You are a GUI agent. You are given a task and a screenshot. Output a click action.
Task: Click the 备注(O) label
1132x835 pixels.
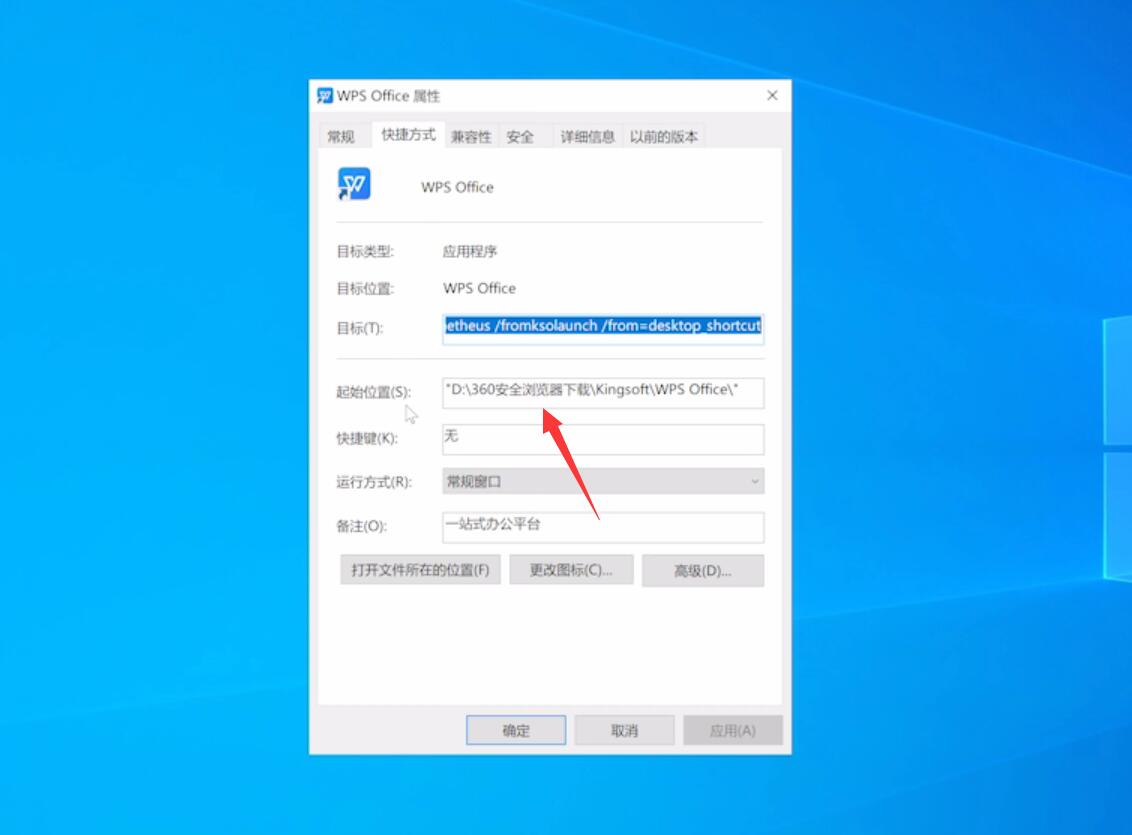(362, 526)
